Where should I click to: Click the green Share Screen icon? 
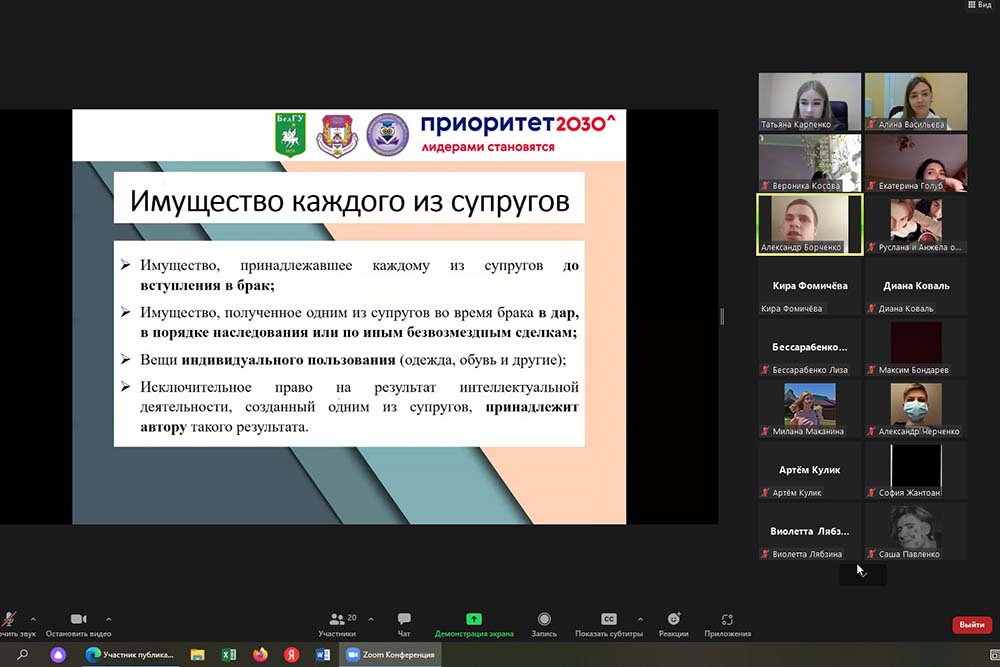tap(474, 620)
